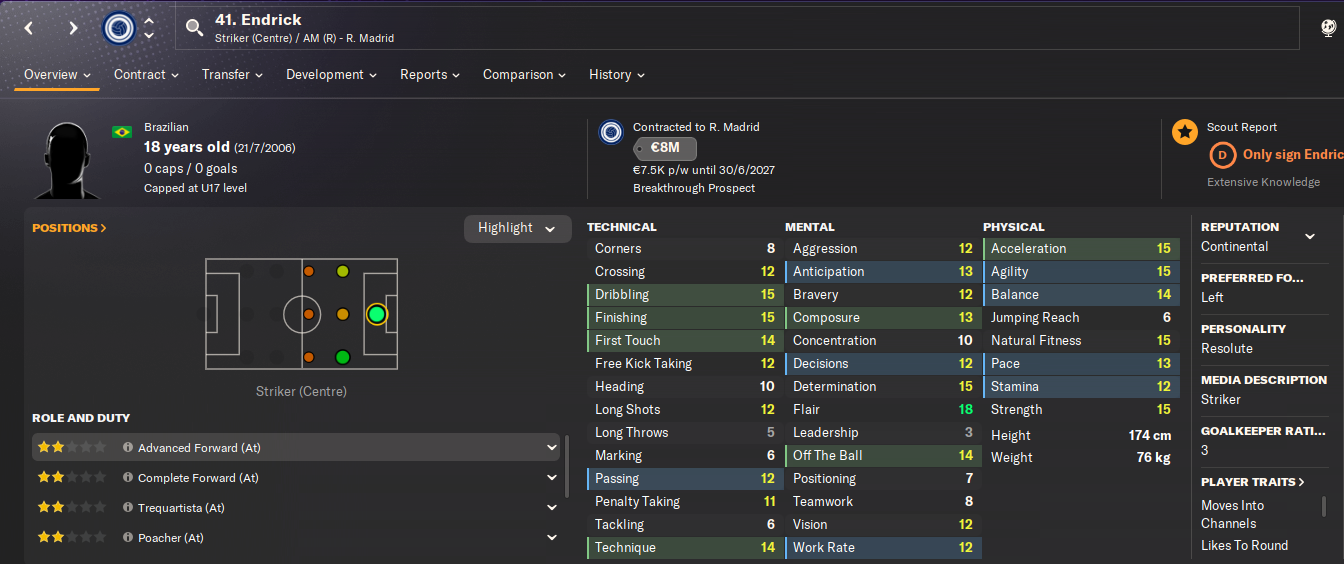Expand the Reputation section chevron
1344x564 pixels.
tap(1310, 237)
